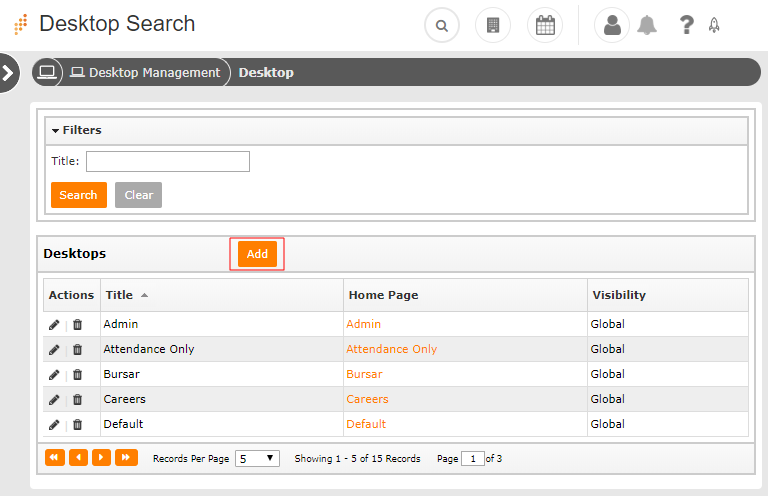The image size is (768, 496).
Task: Click the user profile icon
Action: (x=612, y=26)
